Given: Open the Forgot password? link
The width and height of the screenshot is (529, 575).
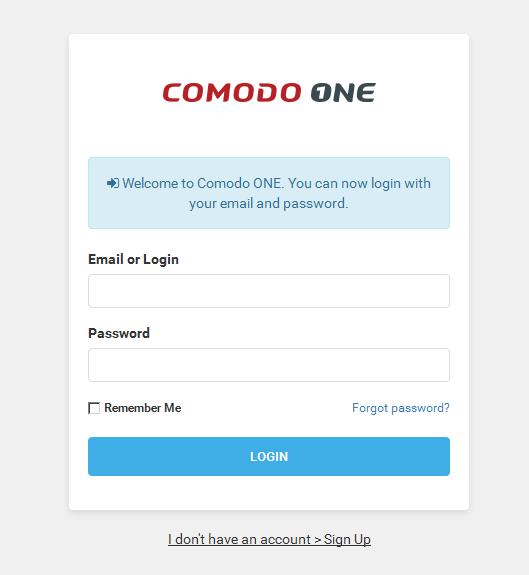Looking at the screenshot, I should click(401, 408).
